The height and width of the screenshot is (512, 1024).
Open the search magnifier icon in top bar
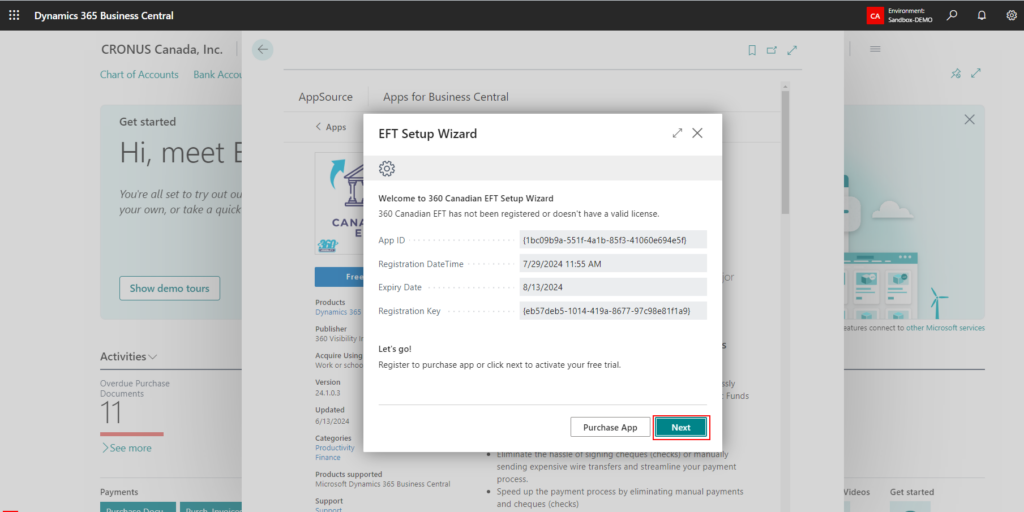coord(952,15)
